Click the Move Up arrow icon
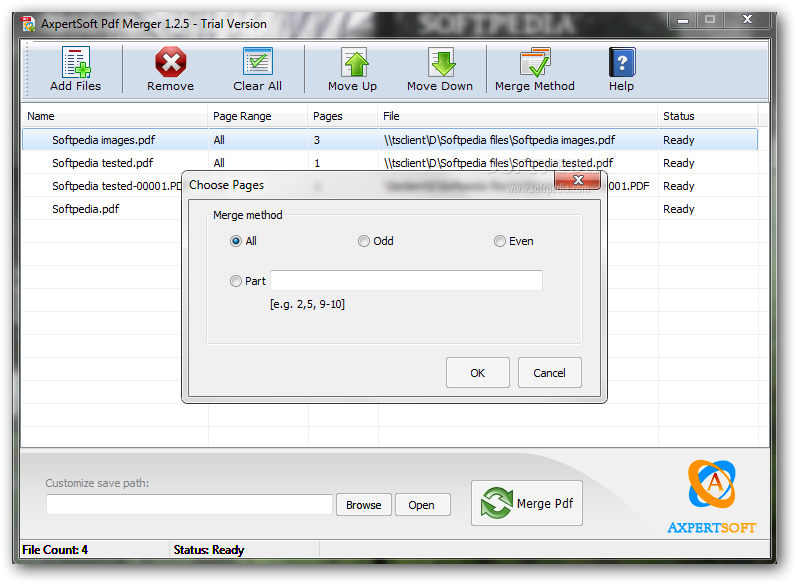The height and width of the screenshot is (584, 797). click(x=356, y=63)
